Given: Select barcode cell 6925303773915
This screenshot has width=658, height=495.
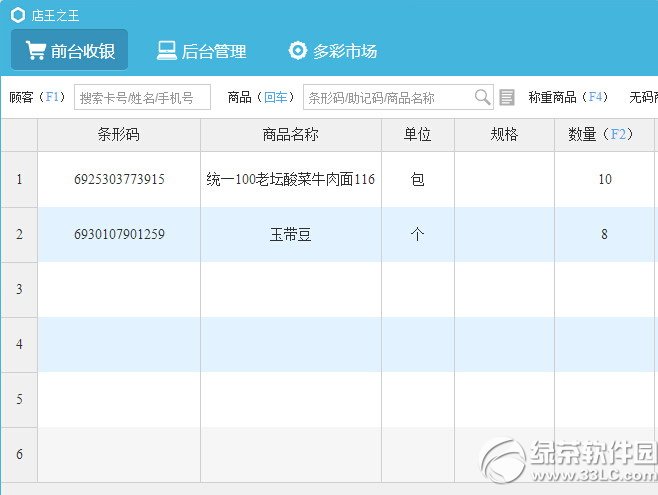Looking at the screenshot, I should (119, 180).
